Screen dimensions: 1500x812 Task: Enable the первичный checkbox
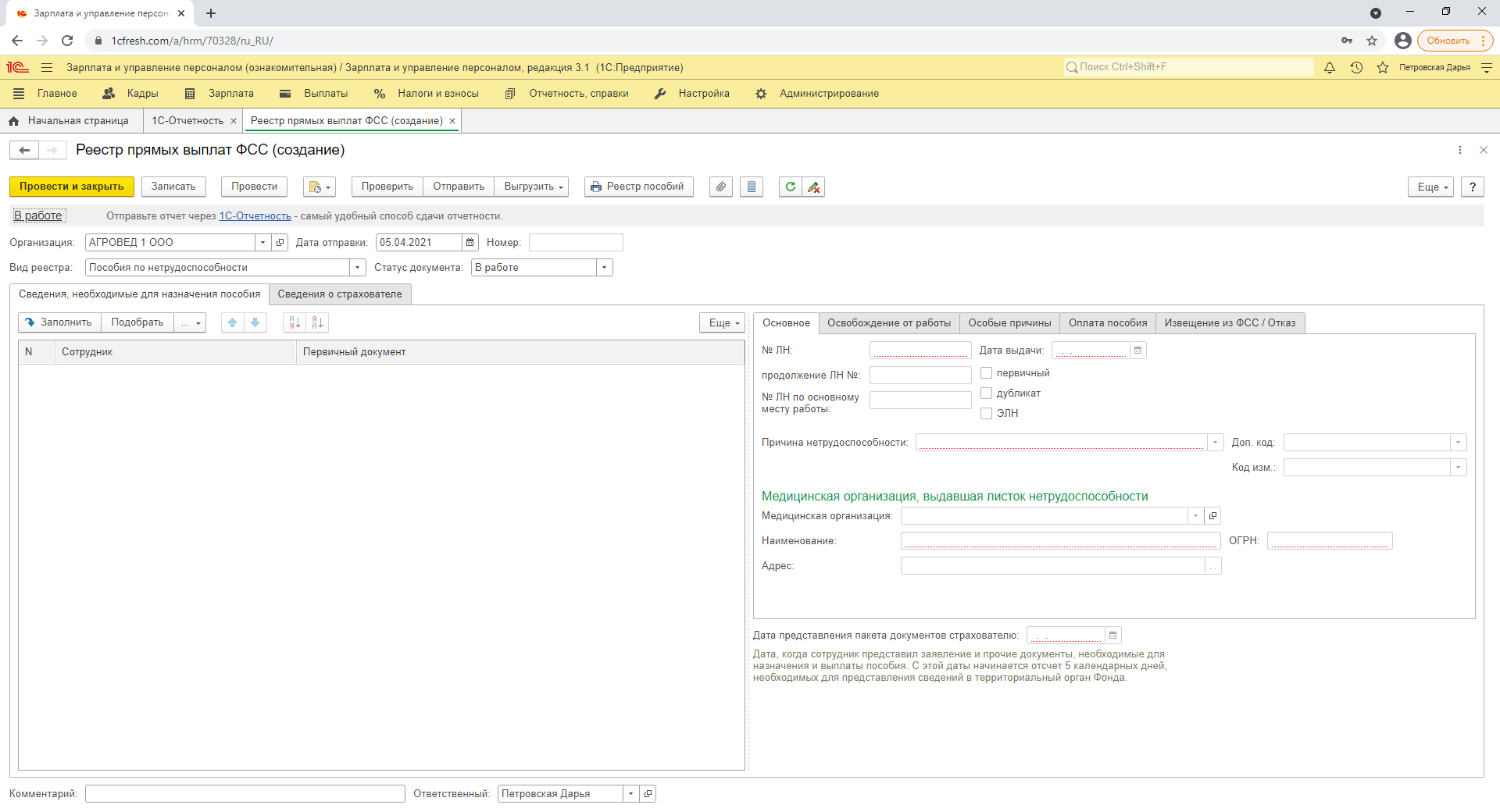click(986, 373)
